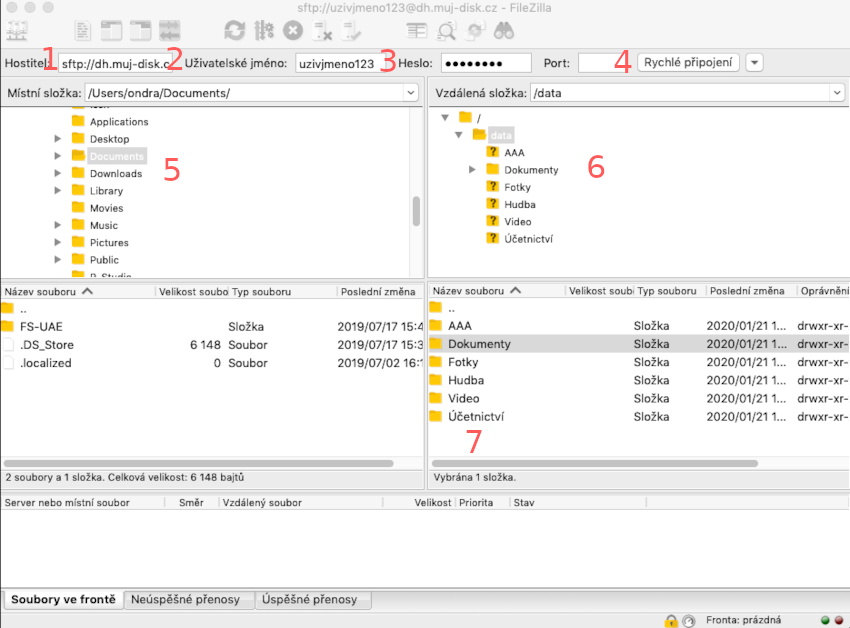850x628 pixels.
Task: Expand the remote Dokumenty tree node
Action: 472,170
